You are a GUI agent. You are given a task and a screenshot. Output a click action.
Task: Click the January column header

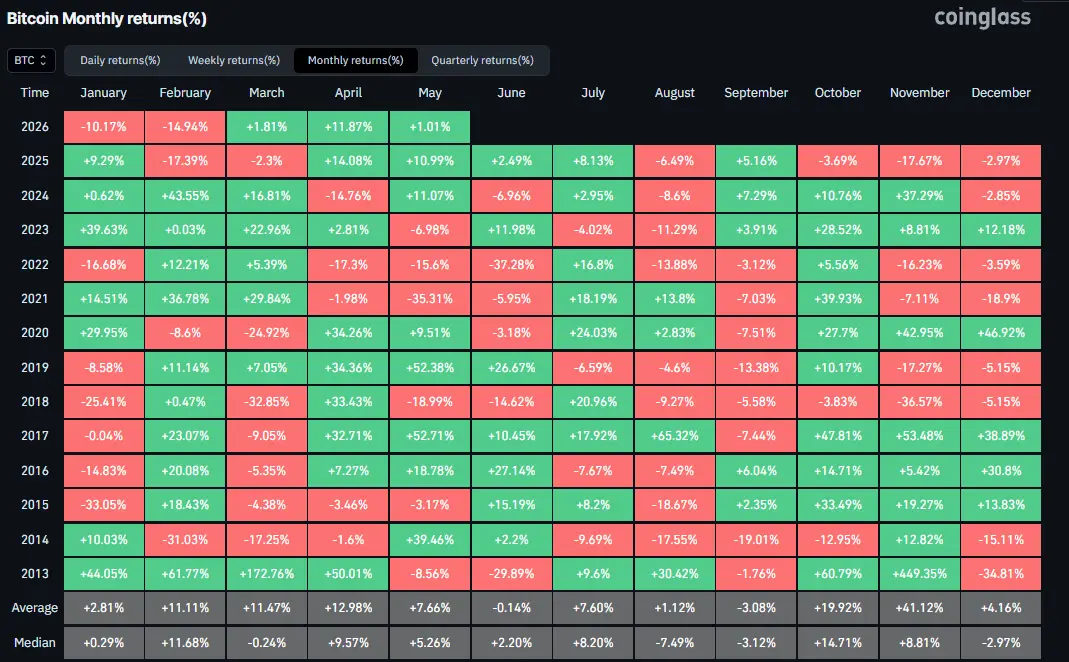click(104, 93)
